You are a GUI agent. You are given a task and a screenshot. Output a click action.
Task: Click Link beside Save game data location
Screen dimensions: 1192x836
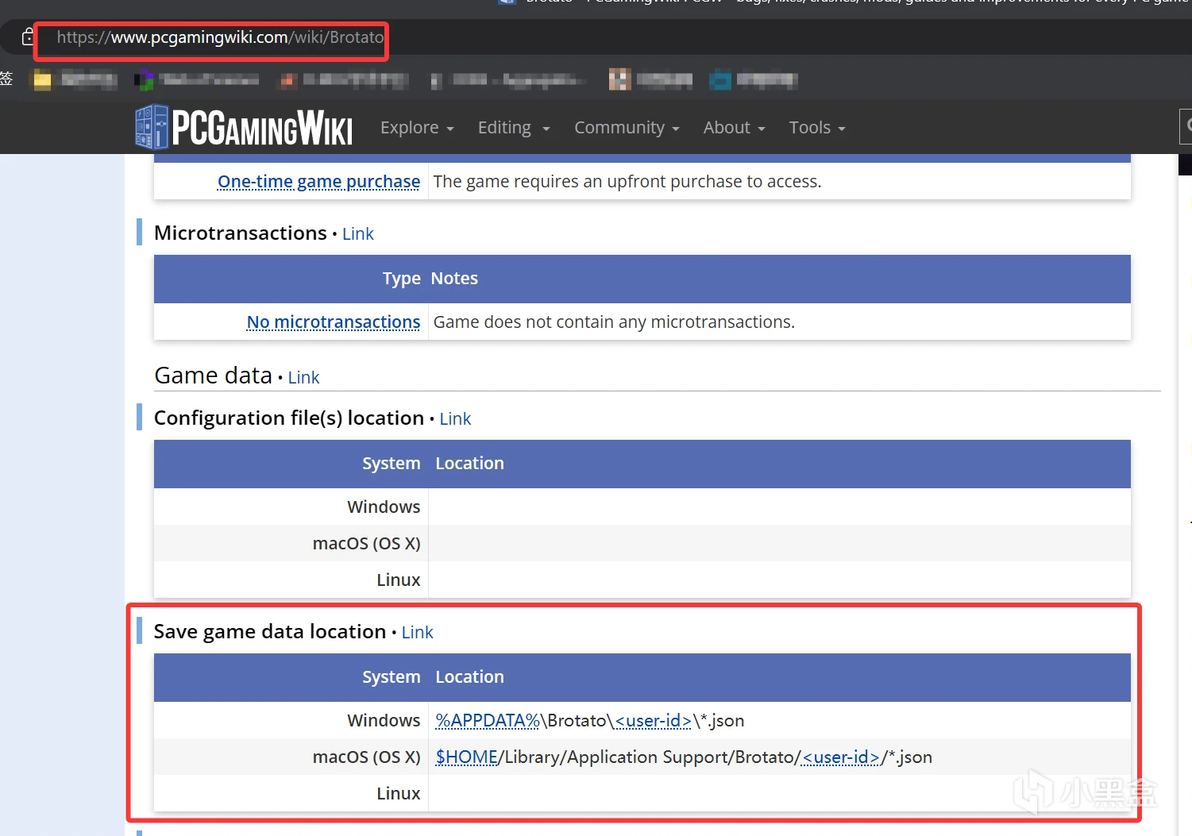(x=417, y=632)
